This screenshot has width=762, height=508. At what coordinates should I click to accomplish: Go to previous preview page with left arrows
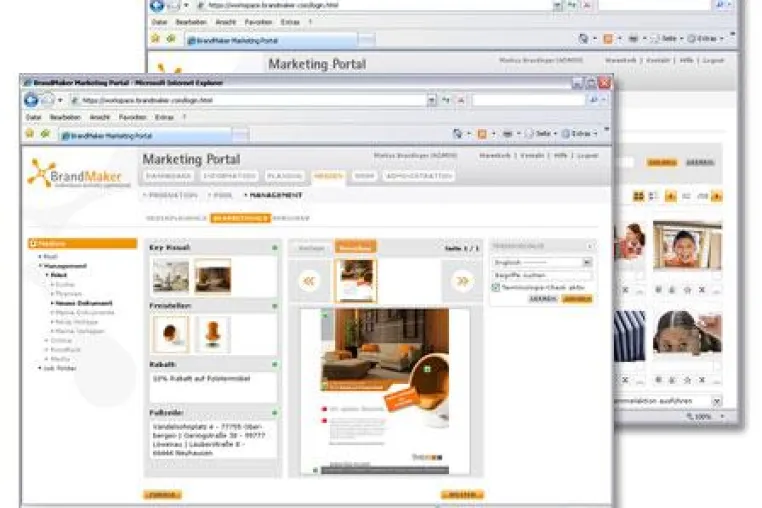[x=309, y=281]
